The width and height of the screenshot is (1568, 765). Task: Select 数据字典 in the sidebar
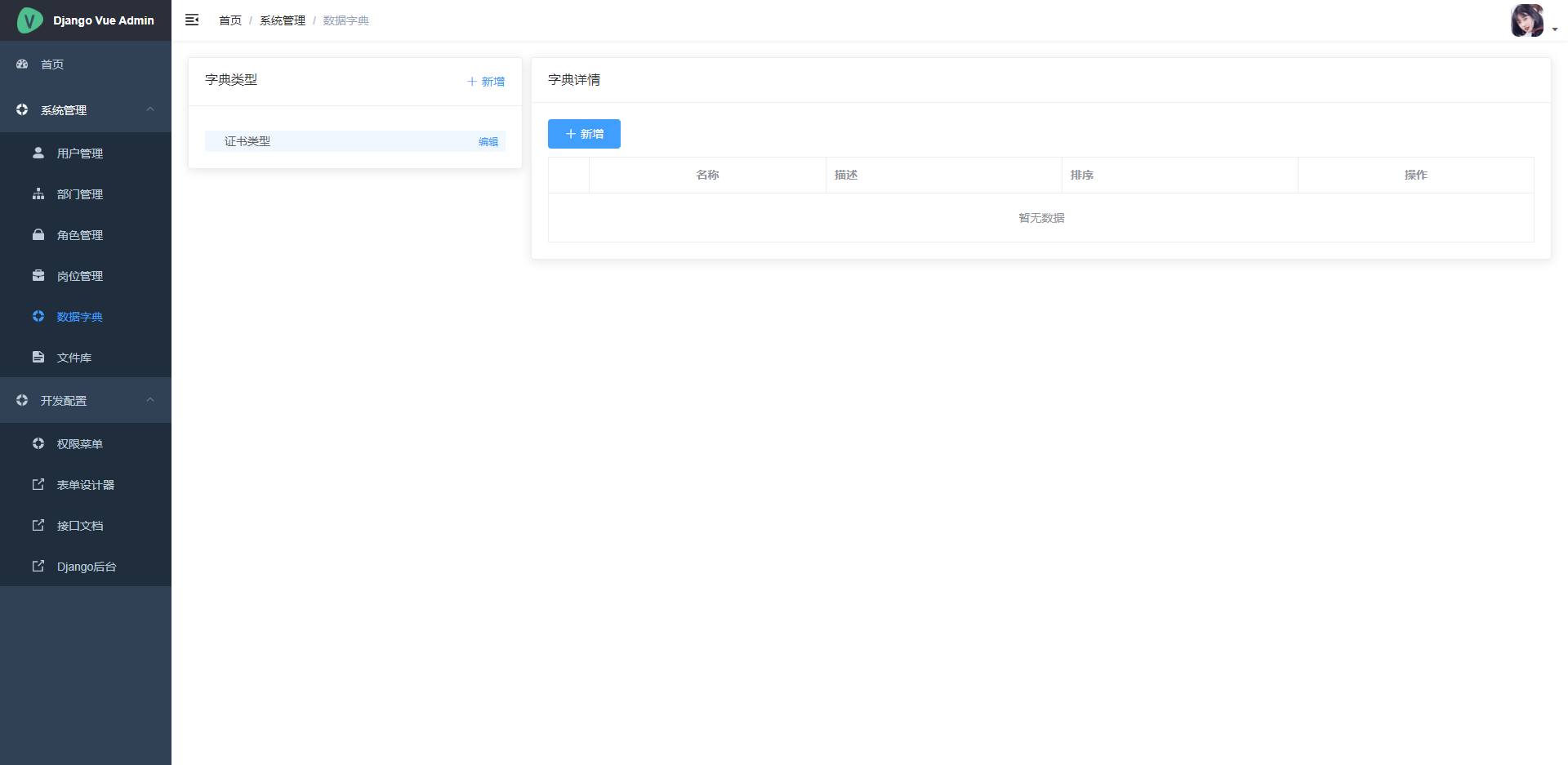coord(80,317)
